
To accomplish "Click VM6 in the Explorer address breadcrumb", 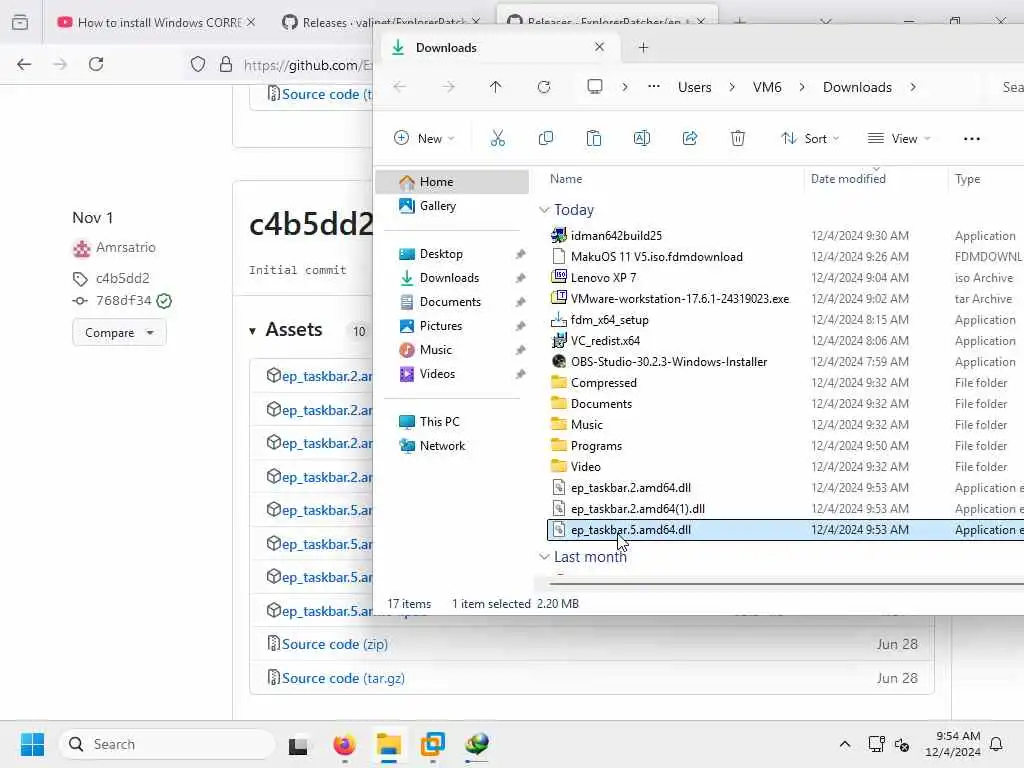I will (767, 87).
